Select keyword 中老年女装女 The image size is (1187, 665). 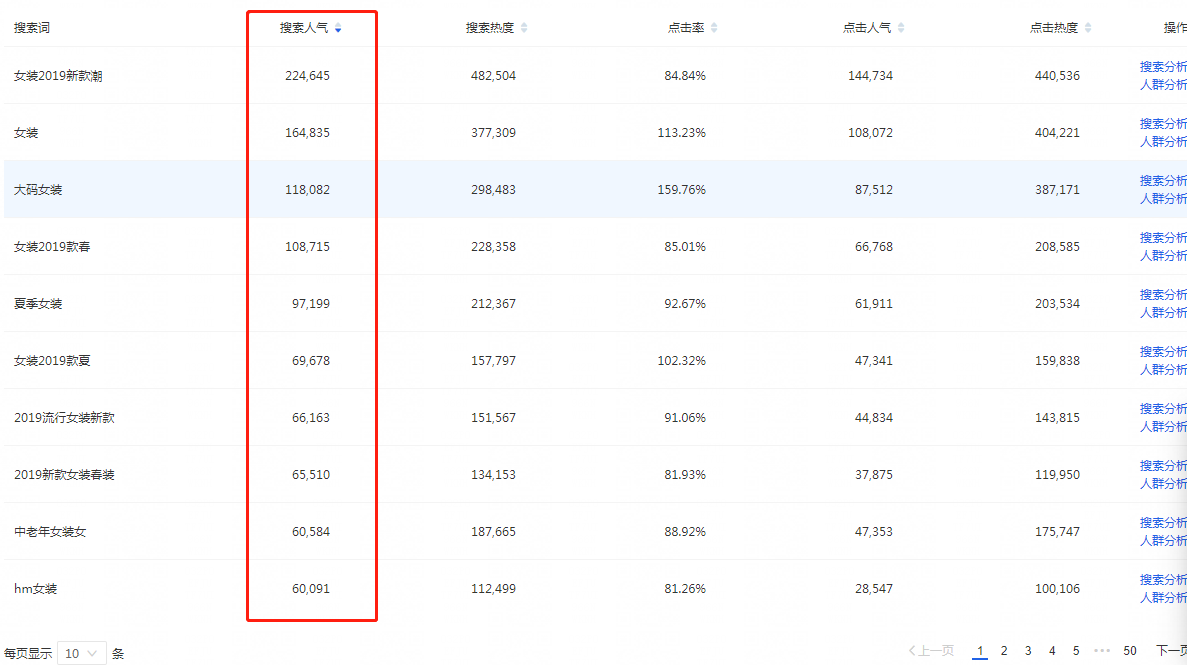[50, 532]
